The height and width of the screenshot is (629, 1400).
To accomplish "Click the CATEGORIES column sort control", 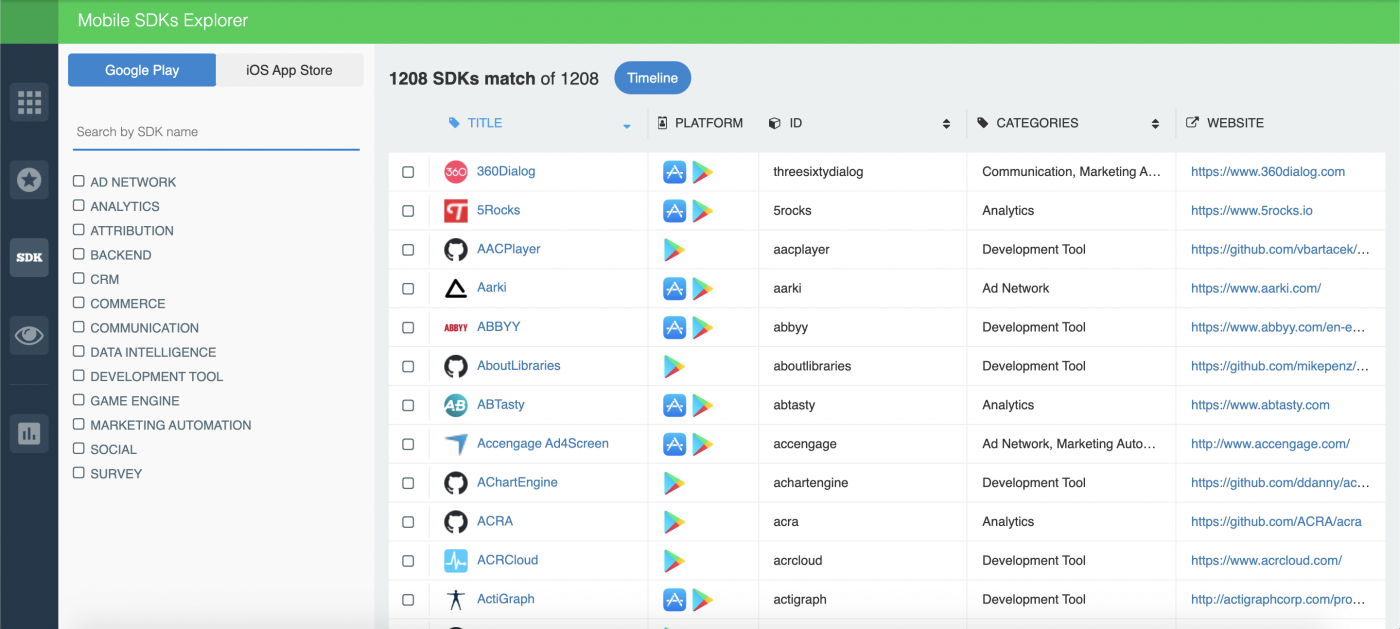I will click(1154, 122).
